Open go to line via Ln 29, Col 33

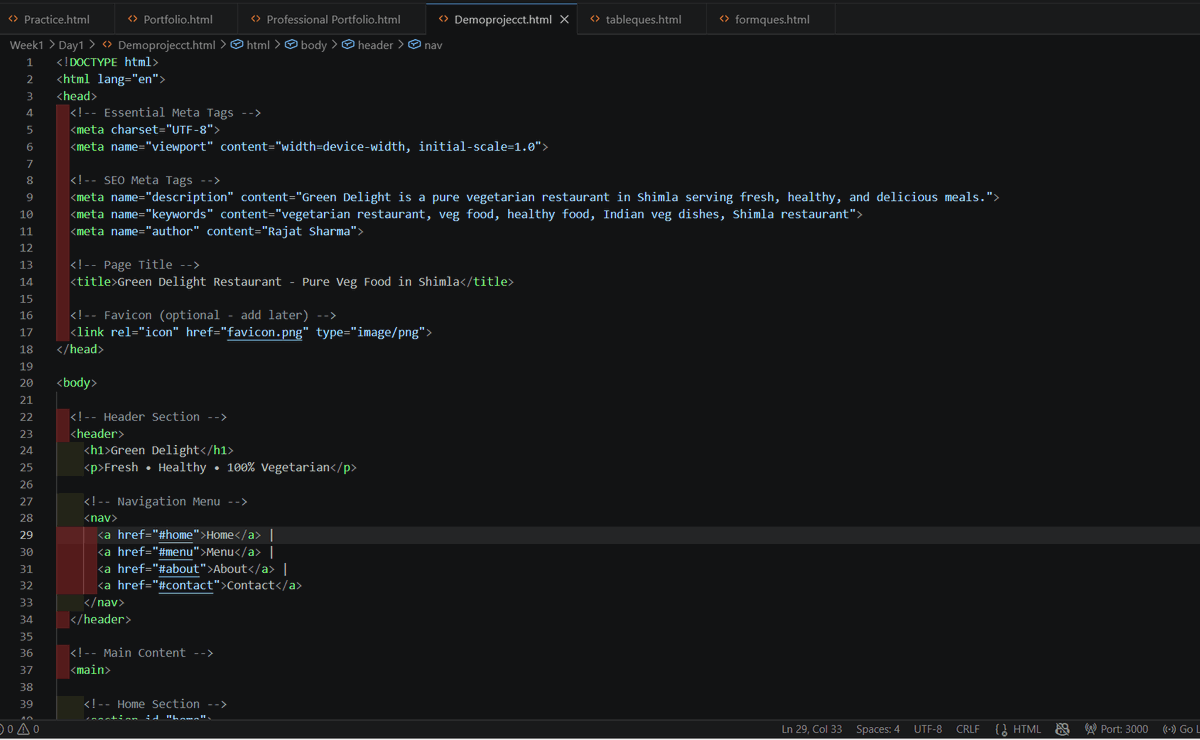click(x=812, y=729)
